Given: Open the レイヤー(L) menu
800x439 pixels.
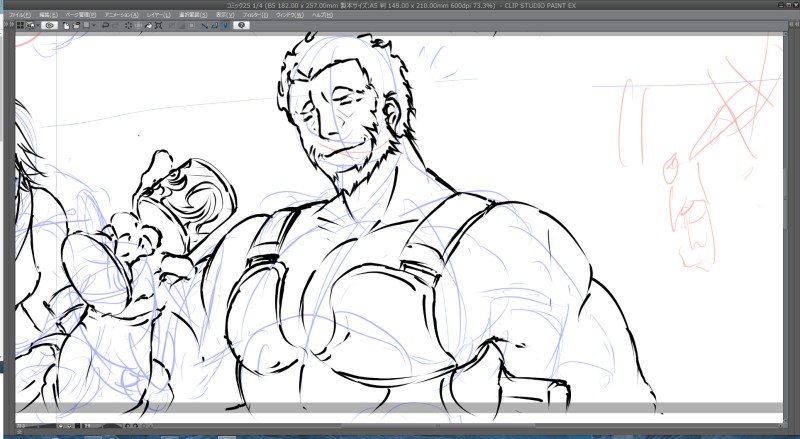Looking at the screenshot, I should (x=159, y=15).
